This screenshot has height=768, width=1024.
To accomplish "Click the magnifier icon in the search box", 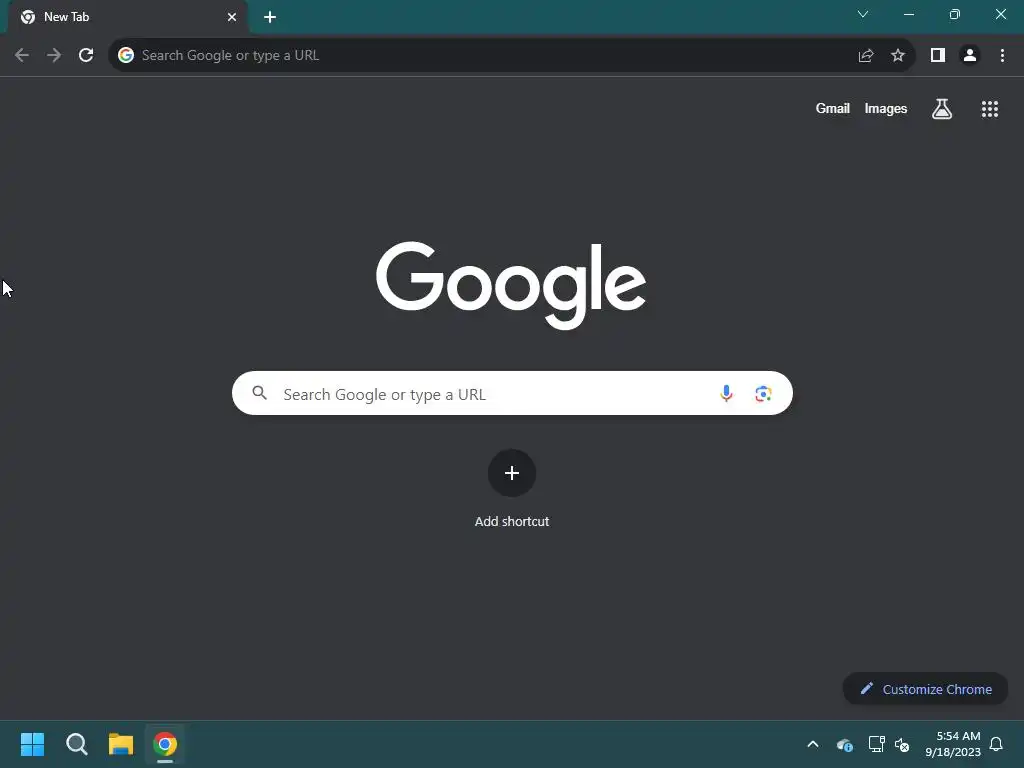I will [260, 392].
